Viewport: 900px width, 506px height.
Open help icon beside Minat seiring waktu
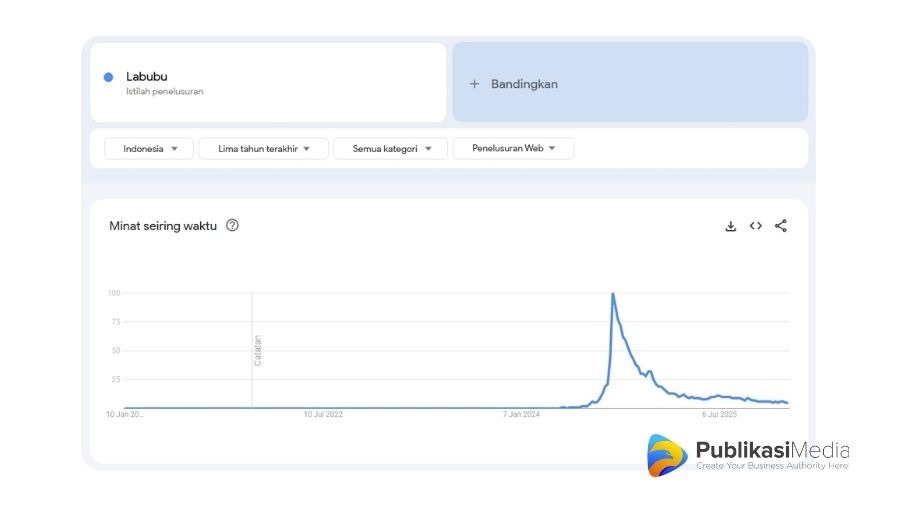pos(232,226)
